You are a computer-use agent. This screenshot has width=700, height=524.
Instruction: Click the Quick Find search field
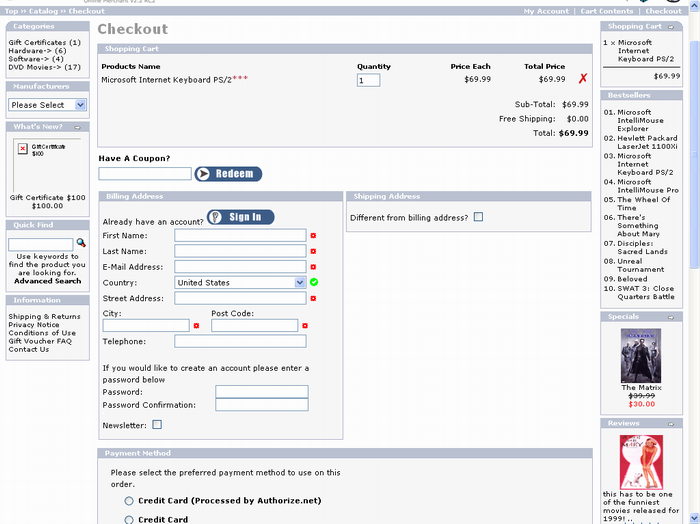pos(41,244)
